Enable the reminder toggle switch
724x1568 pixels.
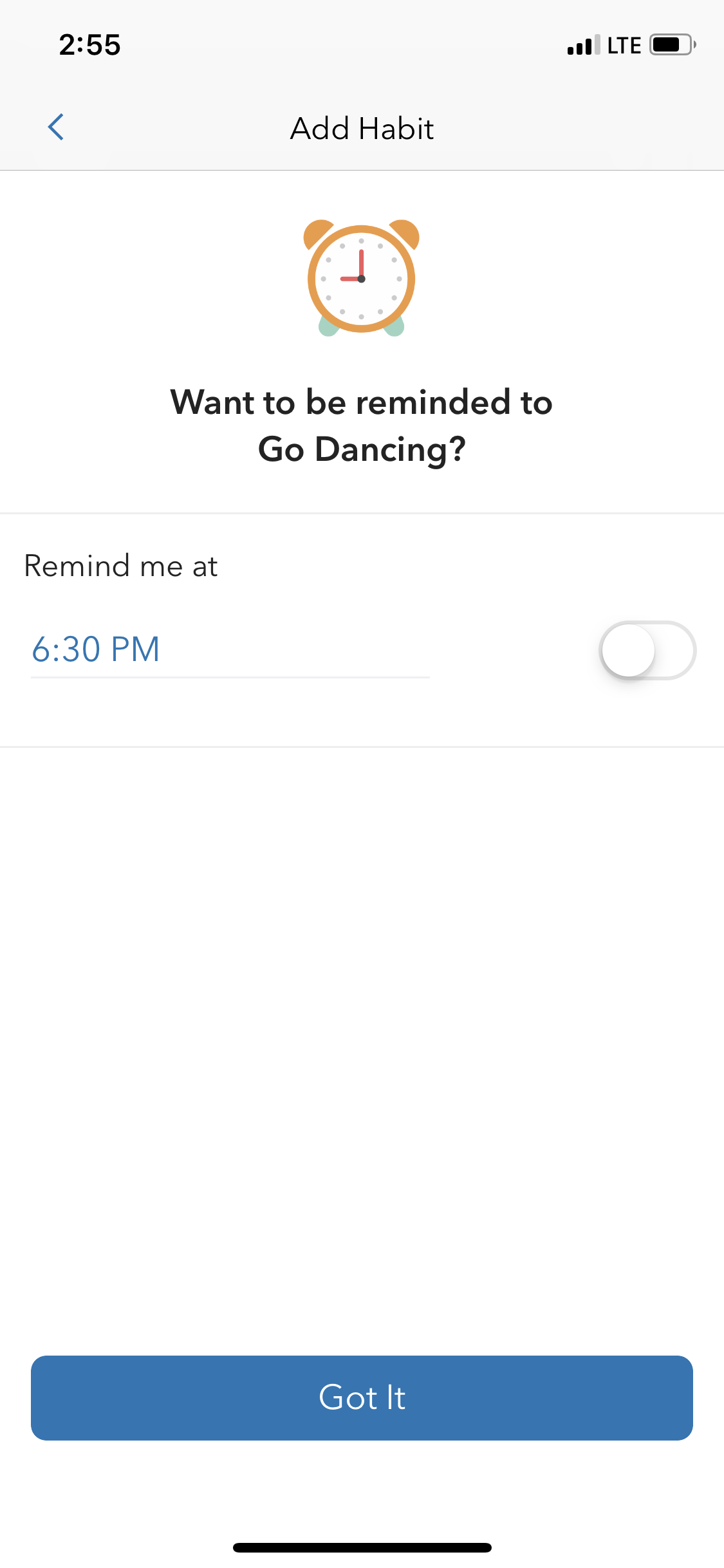647,650
